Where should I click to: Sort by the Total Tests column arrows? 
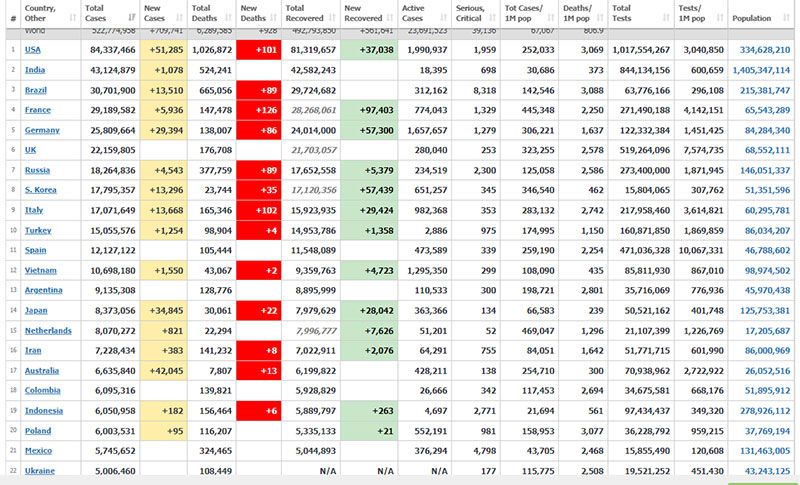pos(666,18)
